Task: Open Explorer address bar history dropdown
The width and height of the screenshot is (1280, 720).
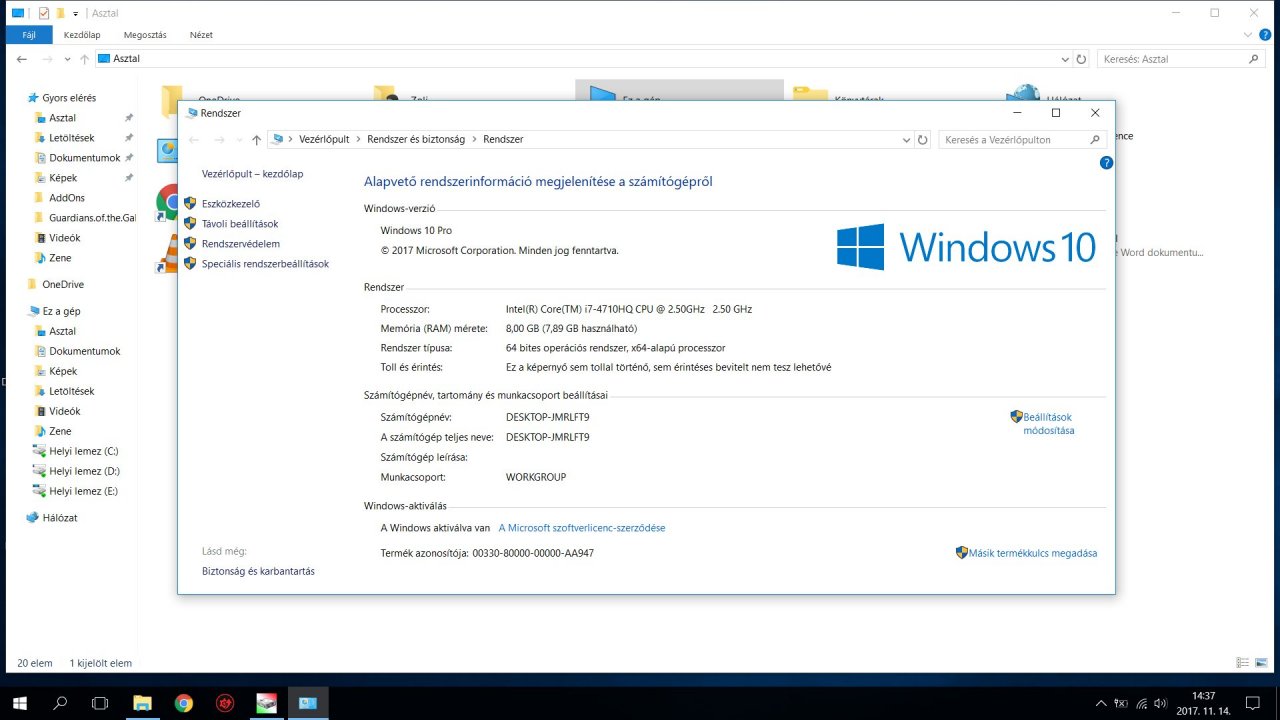Action: (1065, 59)
